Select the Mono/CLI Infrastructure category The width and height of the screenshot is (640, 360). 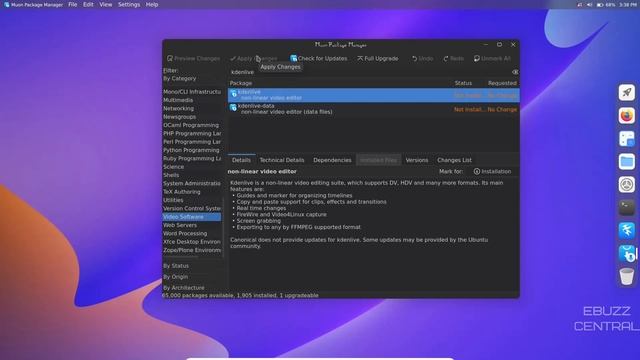[x=191, y=92]
